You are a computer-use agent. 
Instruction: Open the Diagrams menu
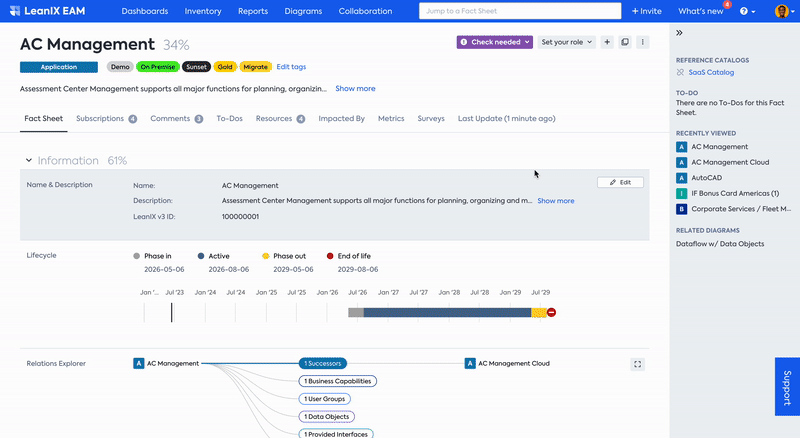pos(303,11)
